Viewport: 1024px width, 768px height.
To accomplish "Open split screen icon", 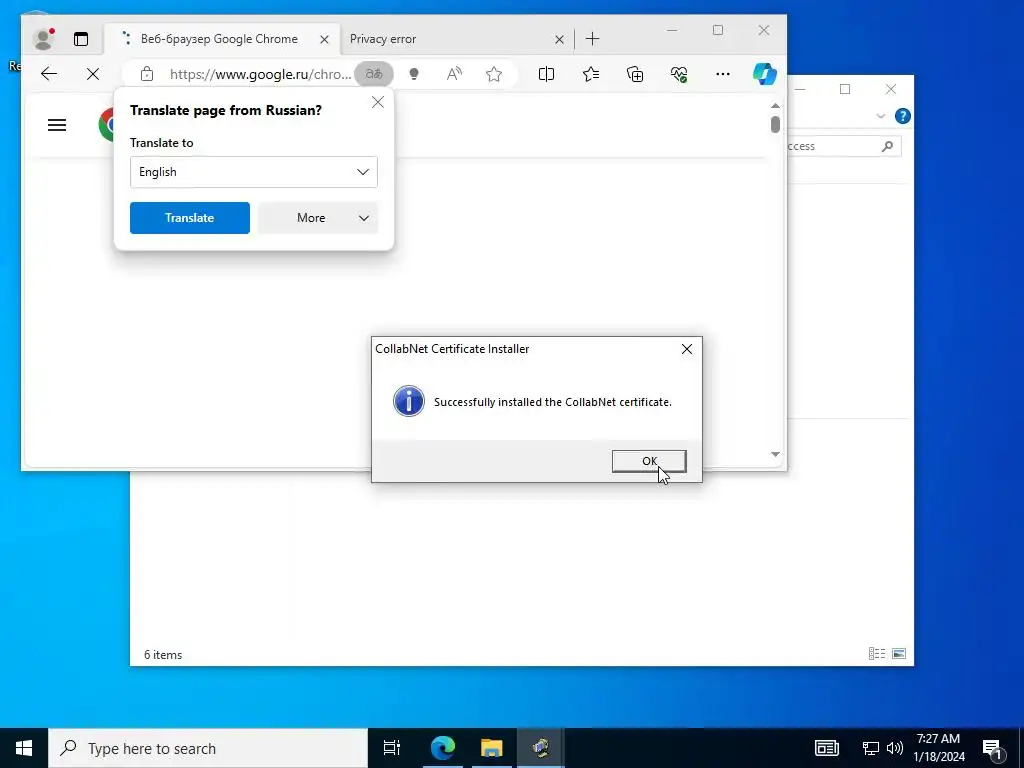I will coord(547,74).
